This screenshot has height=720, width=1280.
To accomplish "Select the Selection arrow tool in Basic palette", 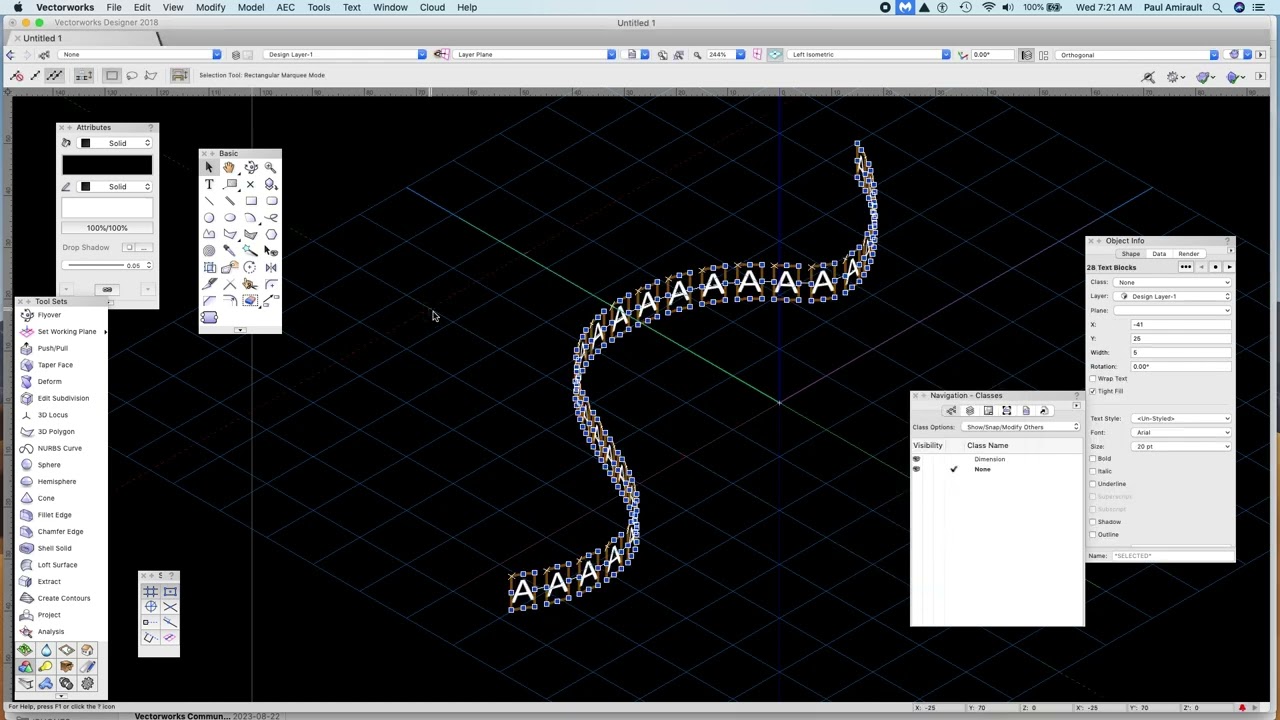I will pos(209,168).
